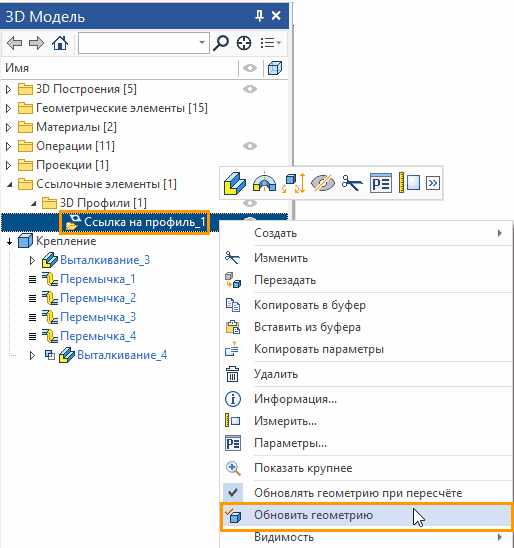Viewport: 514px width, 548px height.
Task: Toggle the visibility eye for 3D Построения
Action: pos(250,89)
